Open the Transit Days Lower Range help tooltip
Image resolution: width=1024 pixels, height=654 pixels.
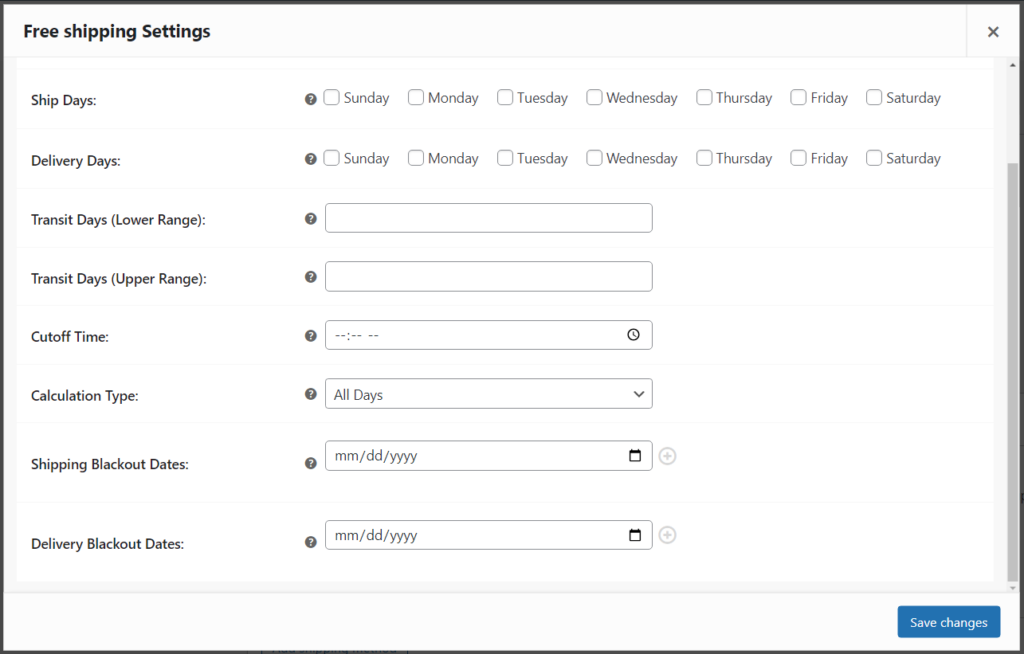(310, 218)
